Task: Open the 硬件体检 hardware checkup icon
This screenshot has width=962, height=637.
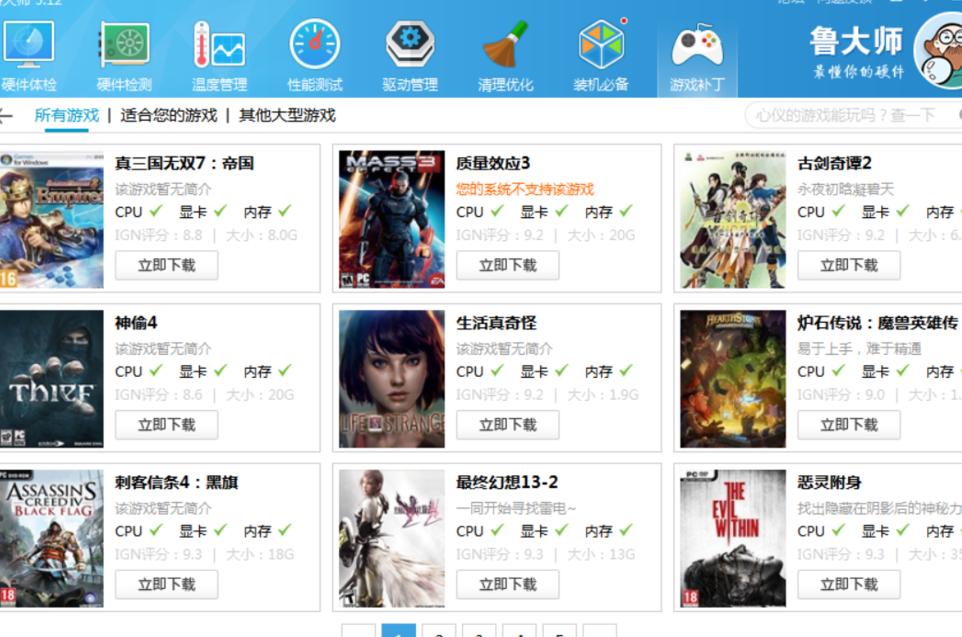Action: pos(29,46)
